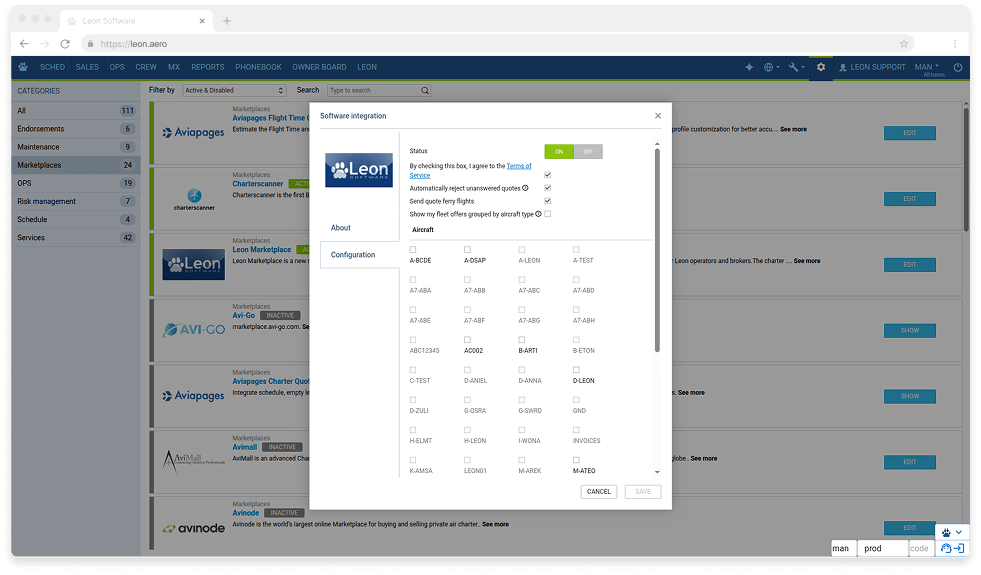Click the support login icon at bottom right
This screenshot has height=575, width=981.
(x=952, y=548)
